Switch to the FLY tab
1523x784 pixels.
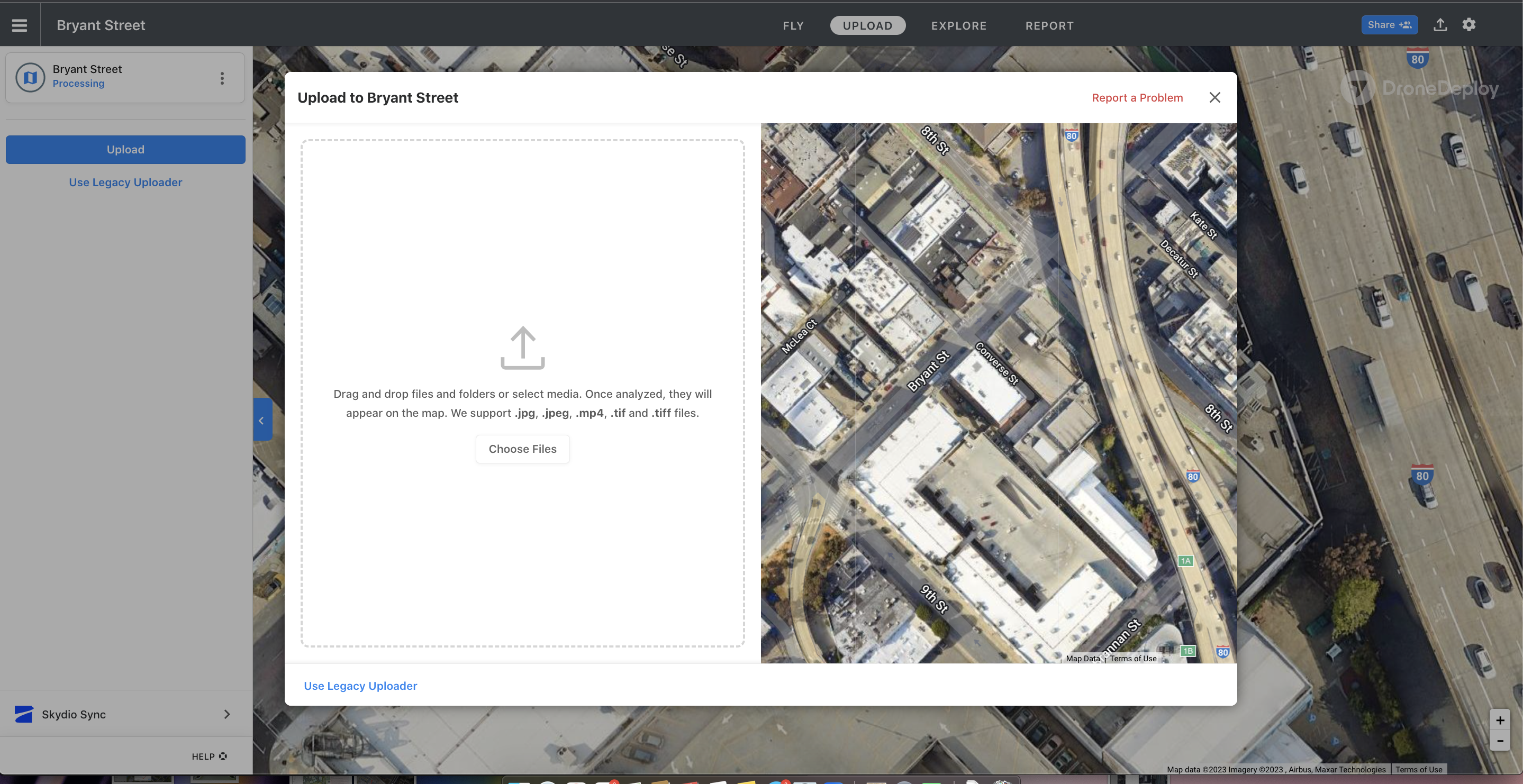[x=793, y=25]
